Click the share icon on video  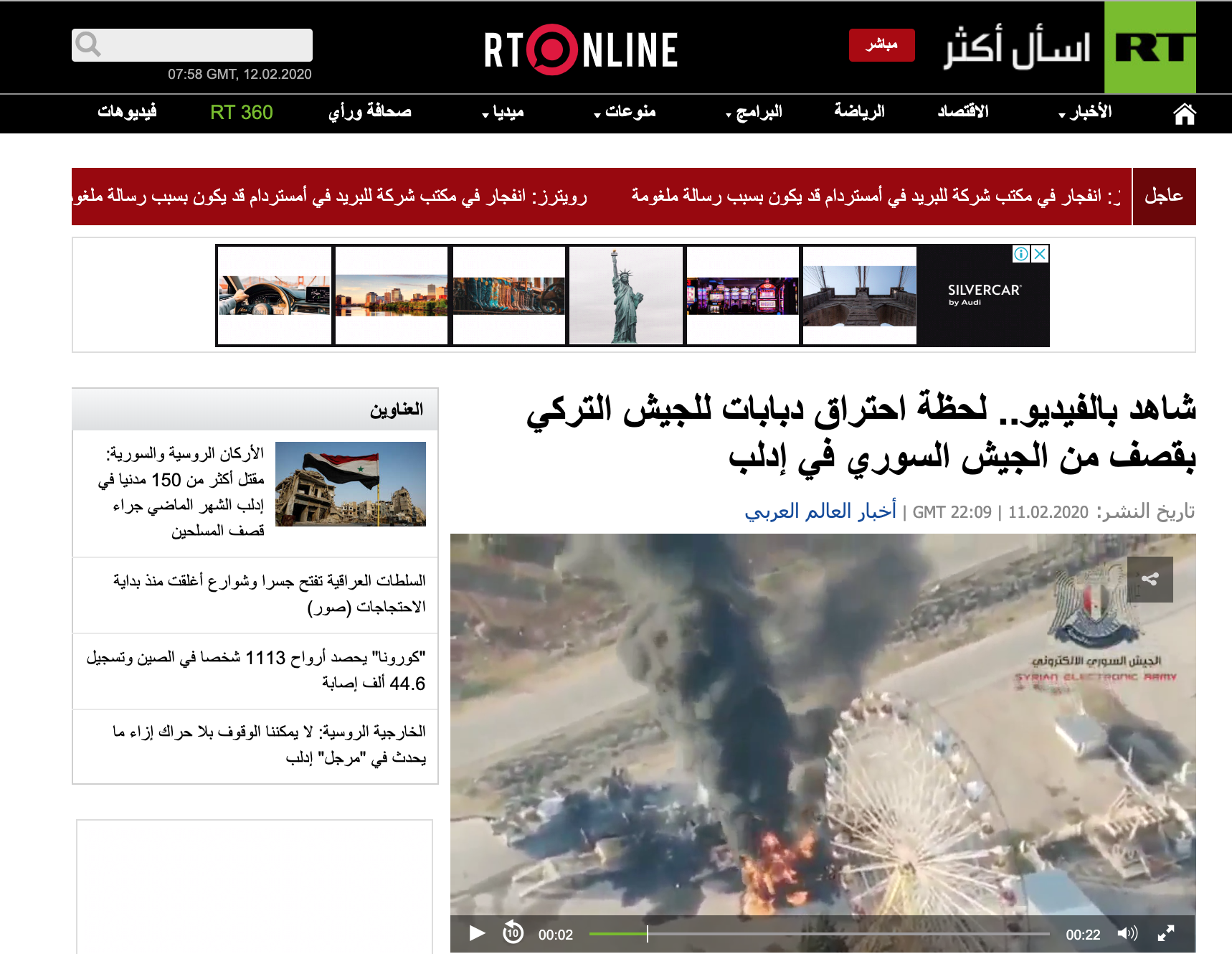pyautogui.click(x=1150, y=580)
